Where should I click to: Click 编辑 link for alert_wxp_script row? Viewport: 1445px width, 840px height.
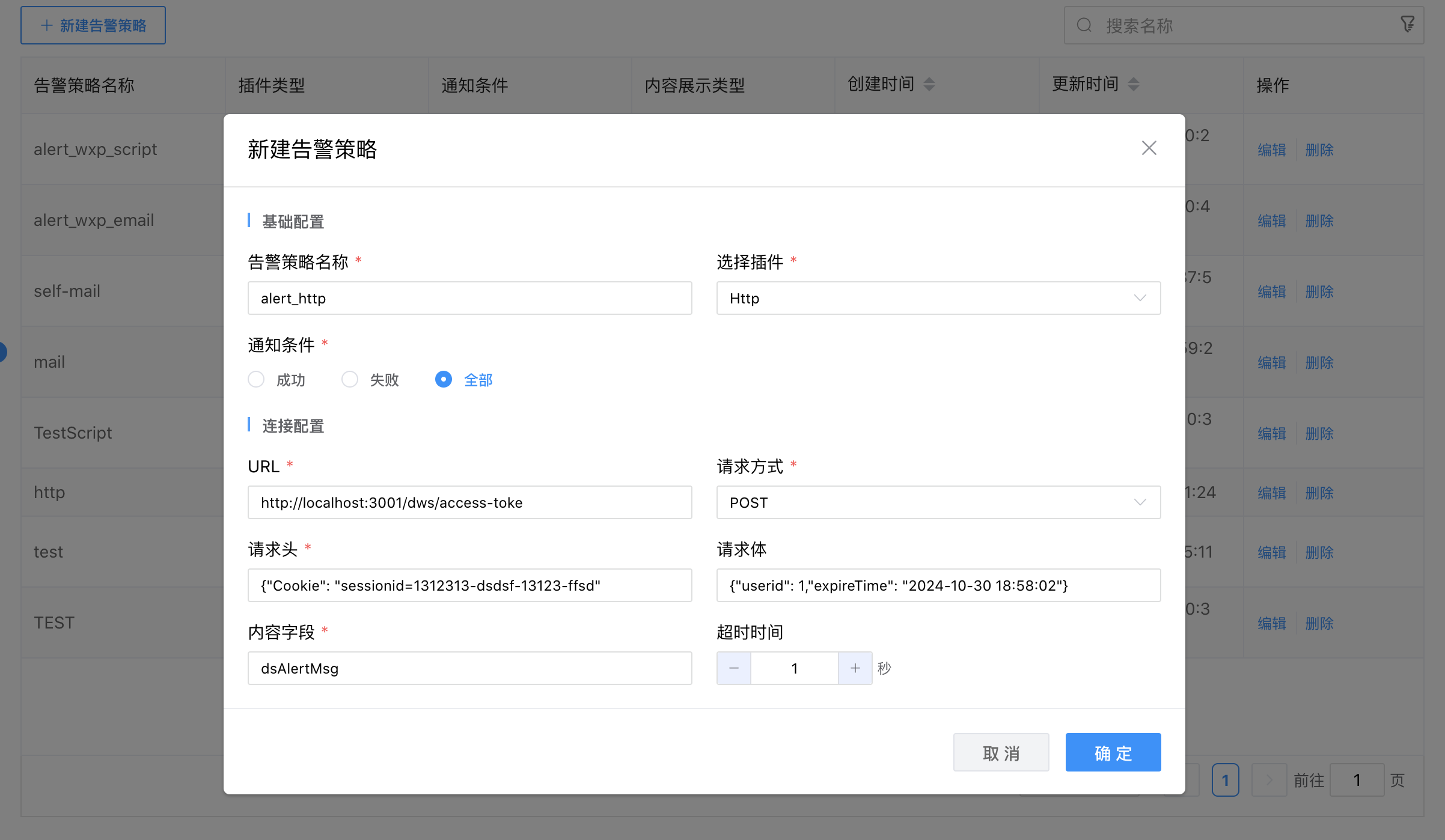point(1272,150)
